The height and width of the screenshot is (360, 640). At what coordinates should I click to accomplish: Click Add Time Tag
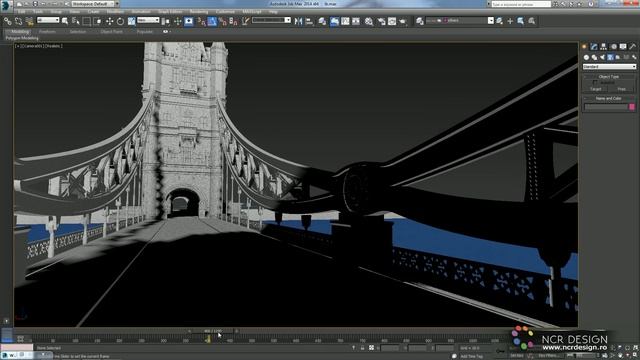[471, 356]
